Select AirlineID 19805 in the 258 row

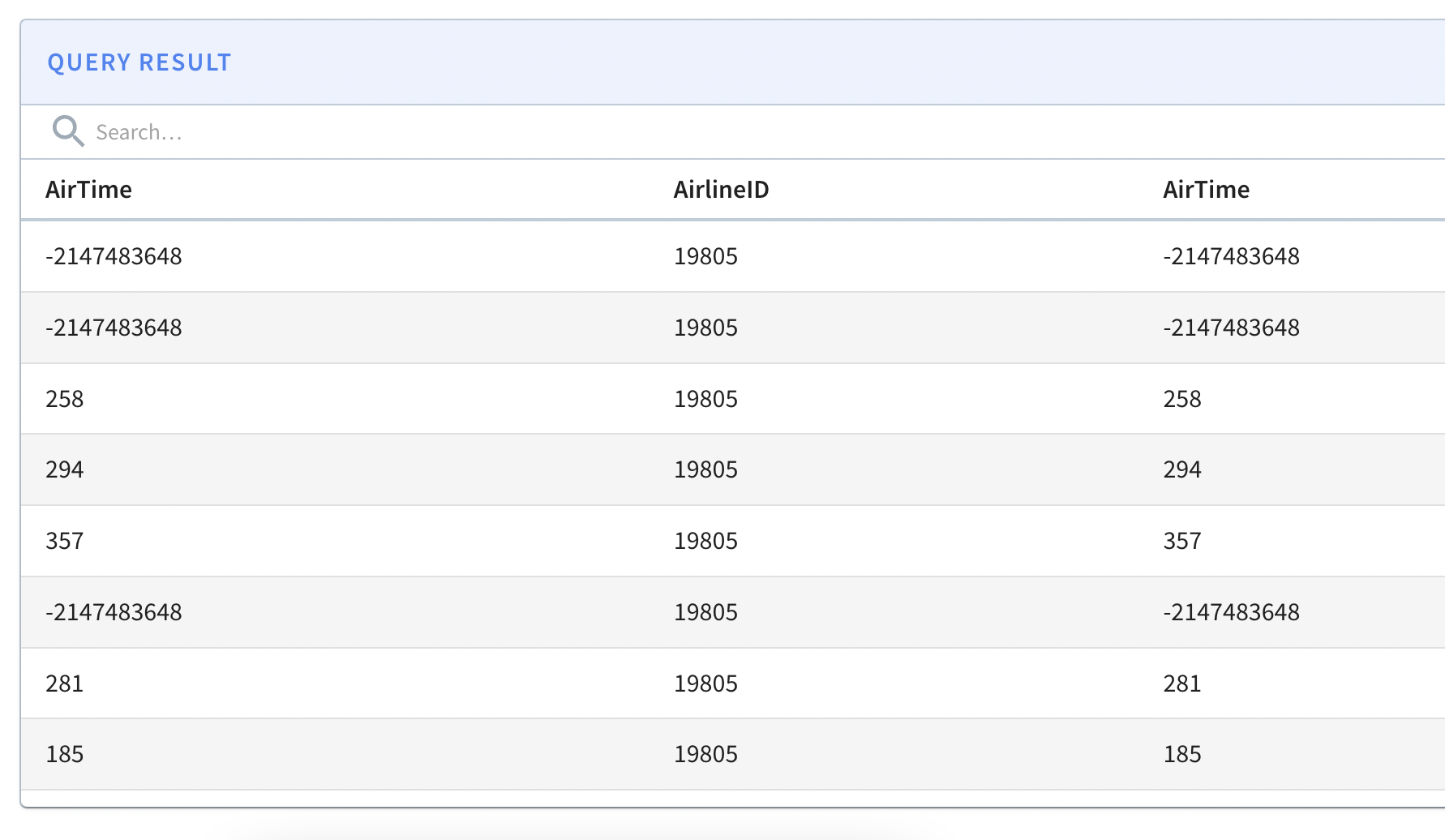tap(705, 399)
